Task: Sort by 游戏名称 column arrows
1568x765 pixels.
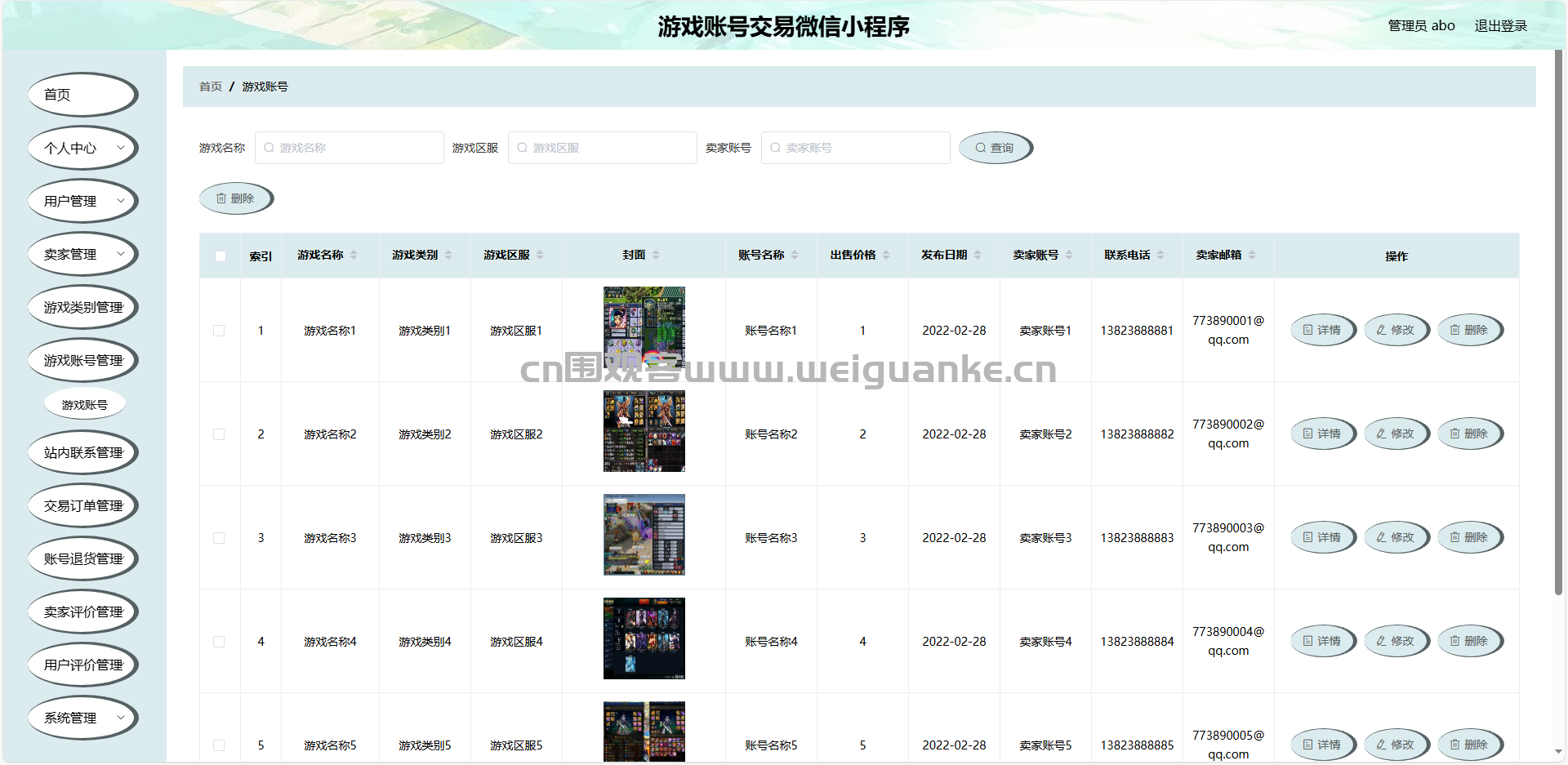Action: [x=354, y=255]
